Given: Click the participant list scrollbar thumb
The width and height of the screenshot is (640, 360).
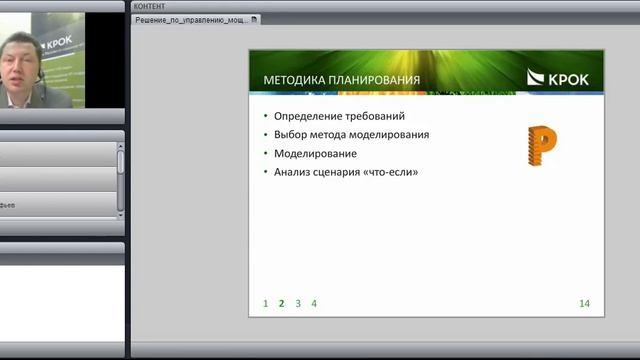Looking at the screenshot, I should tap(120, 162).
